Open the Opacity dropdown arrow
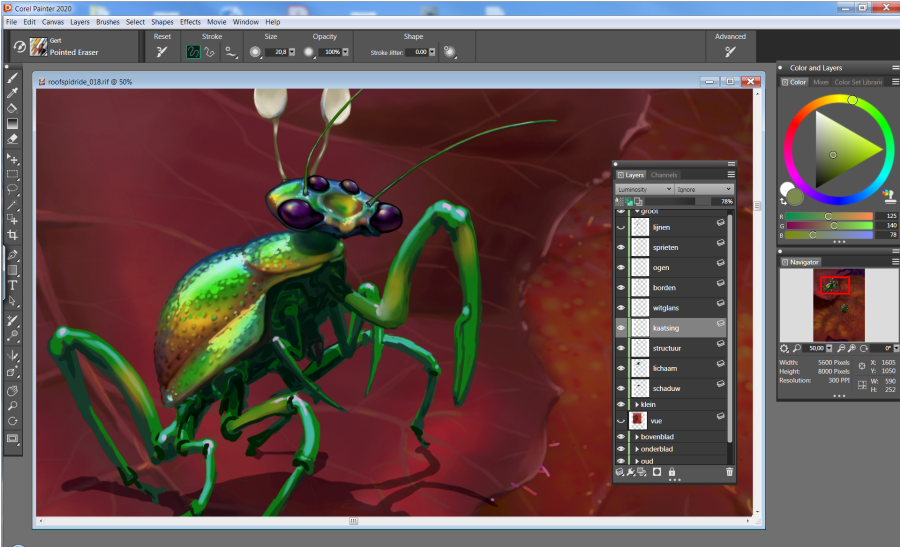This screenshot has width=900, height=547. (345, 52)
